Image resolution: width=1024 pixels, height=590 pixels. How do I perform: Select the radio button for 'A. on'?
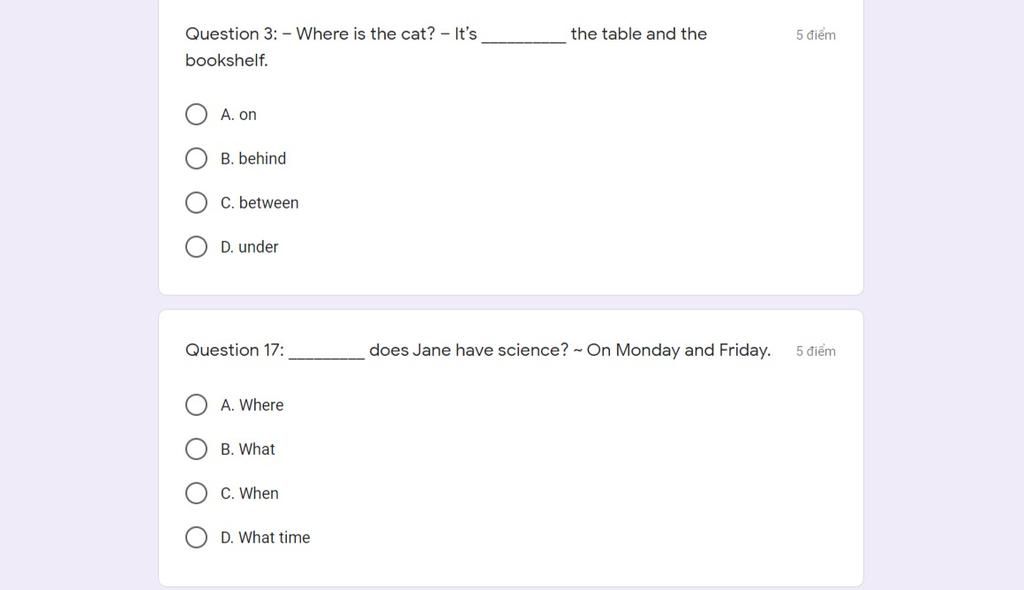click(196, 115)
